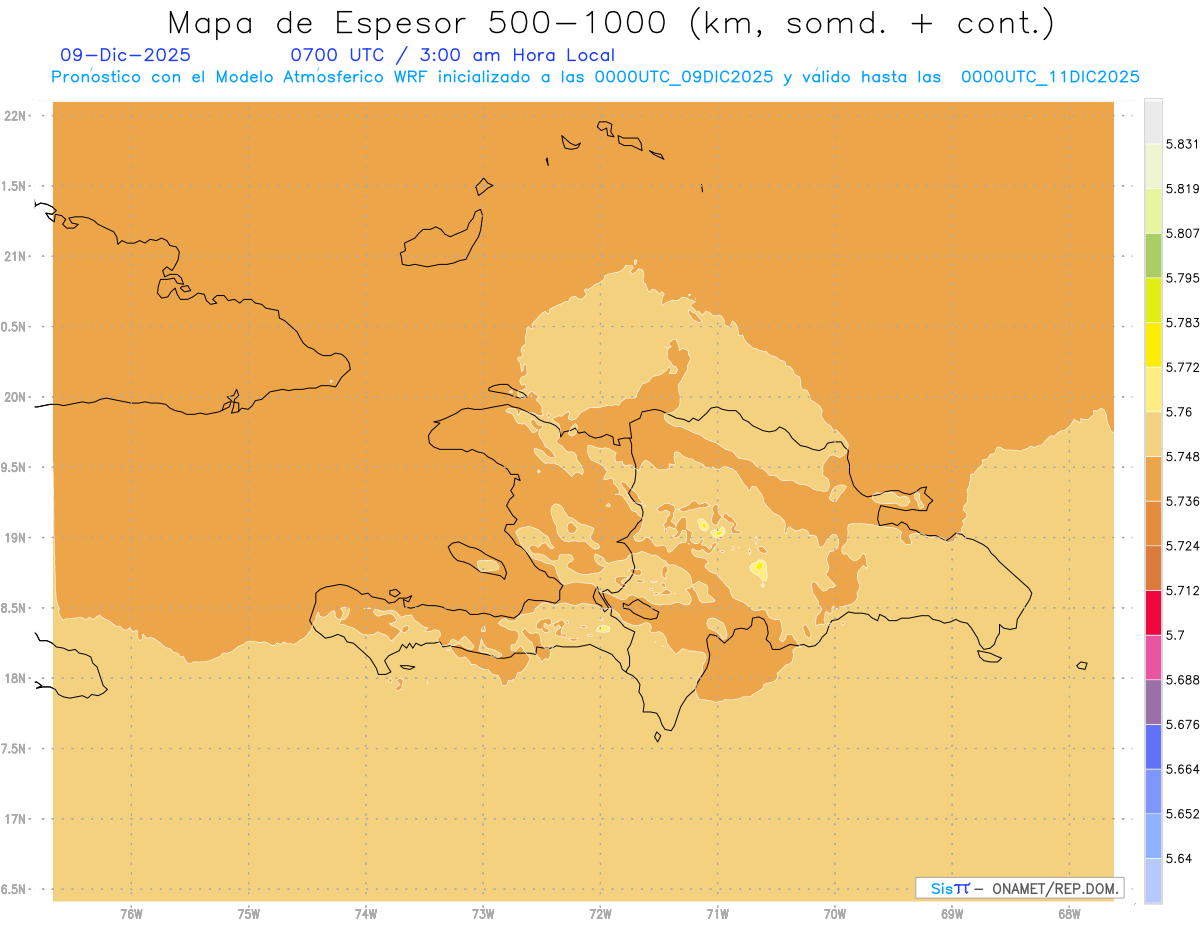Click the gray swatch above 5.831
Viewport: 1200px width, 927px height.
[x=1153, y=122]
